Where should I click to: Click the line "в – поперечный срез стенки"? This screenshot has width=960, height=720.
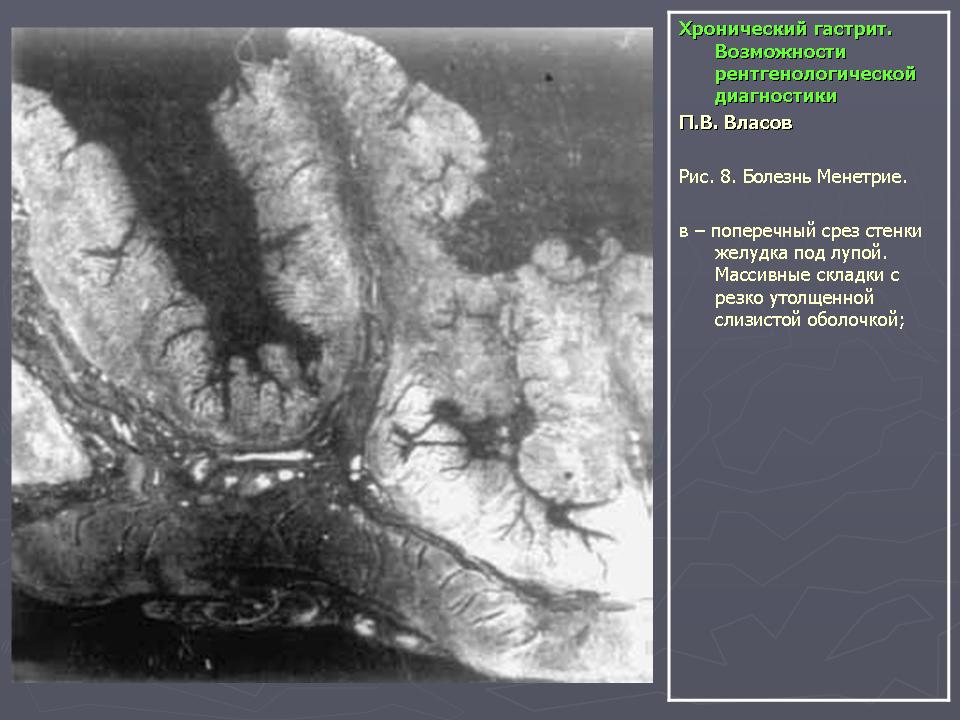tap(799, 231)
